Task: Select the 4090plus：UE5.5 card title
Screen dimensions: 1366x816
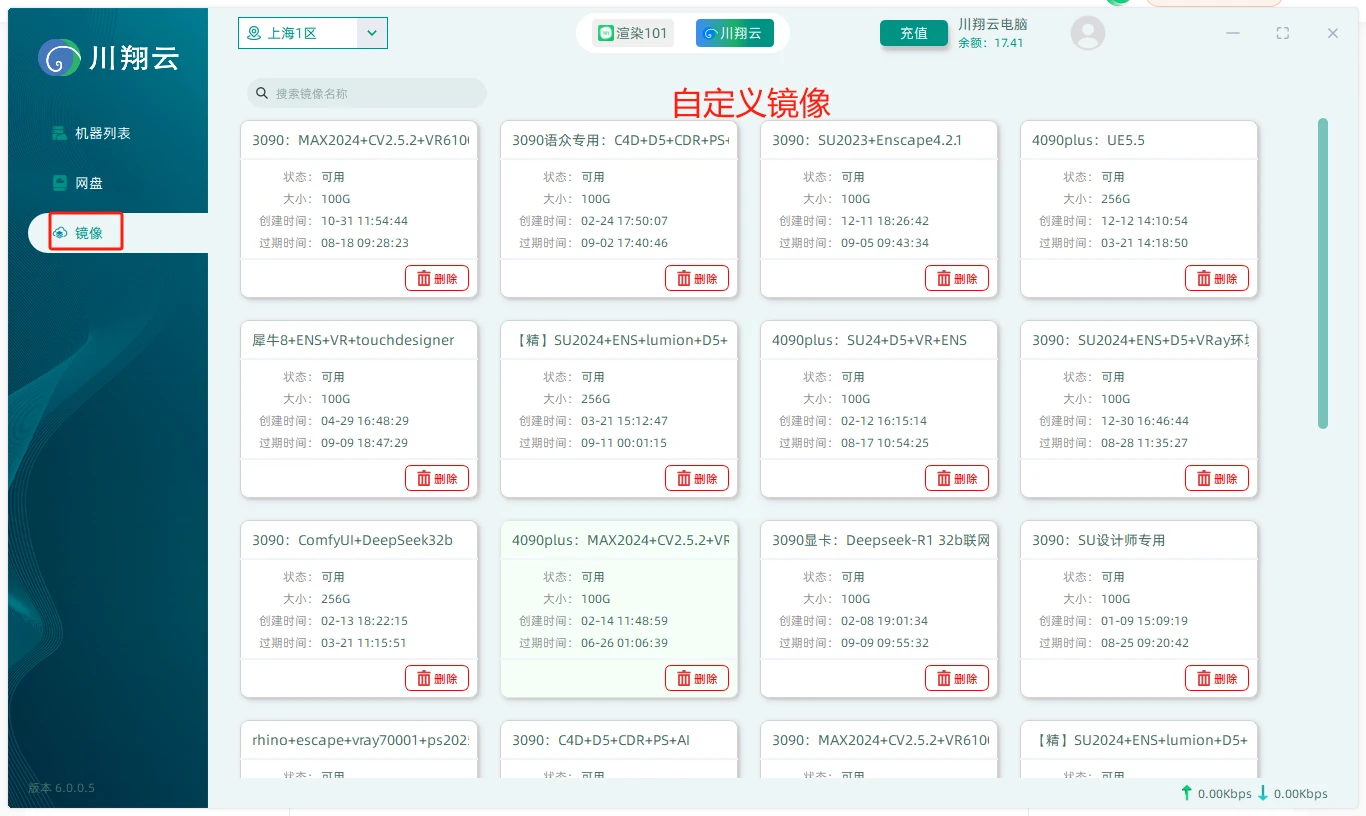Action: (x=1088, y=140)
